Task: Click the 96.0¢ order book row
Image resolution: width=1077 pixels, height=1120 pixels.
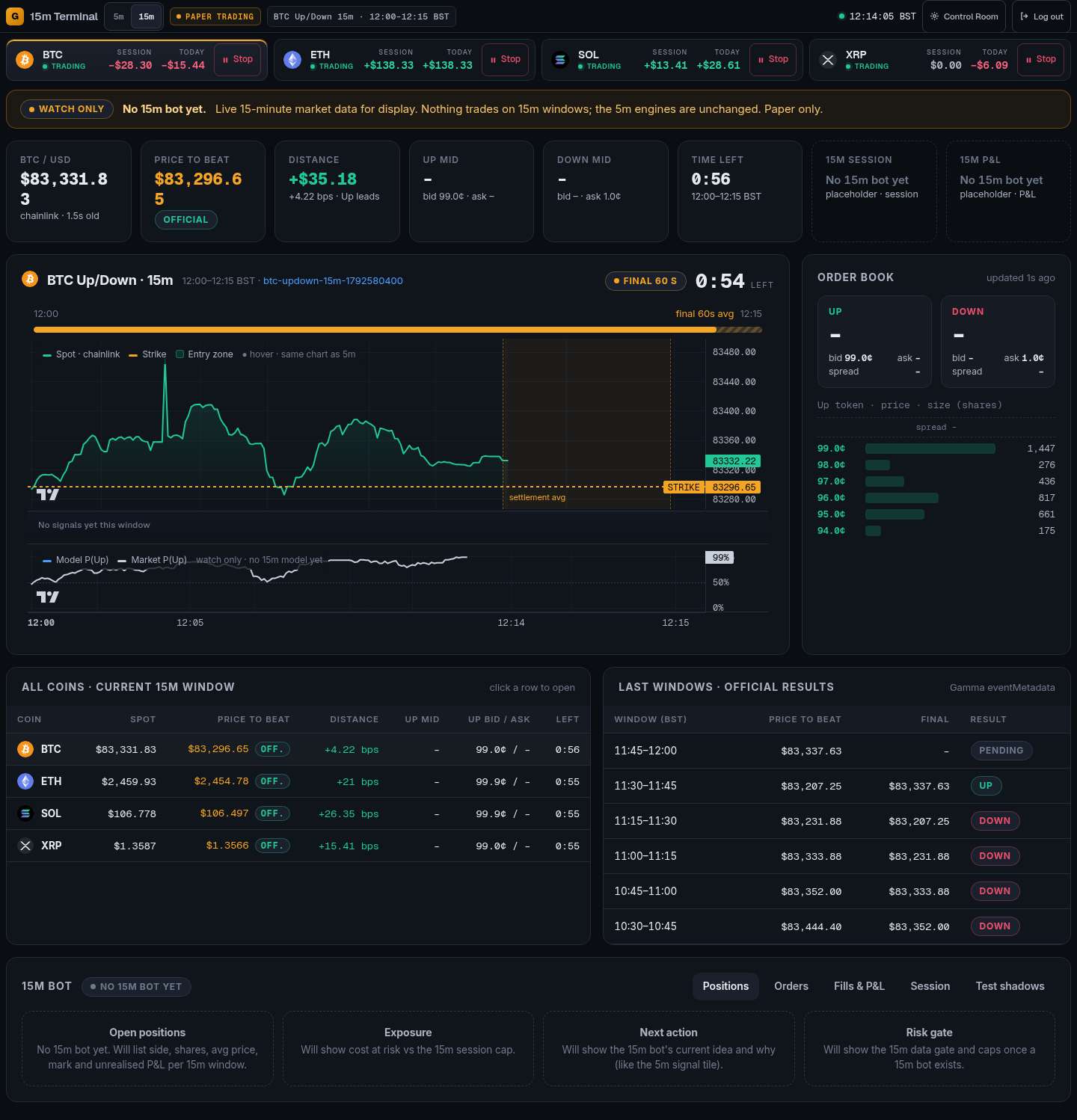Action: (x=936, y=498)
